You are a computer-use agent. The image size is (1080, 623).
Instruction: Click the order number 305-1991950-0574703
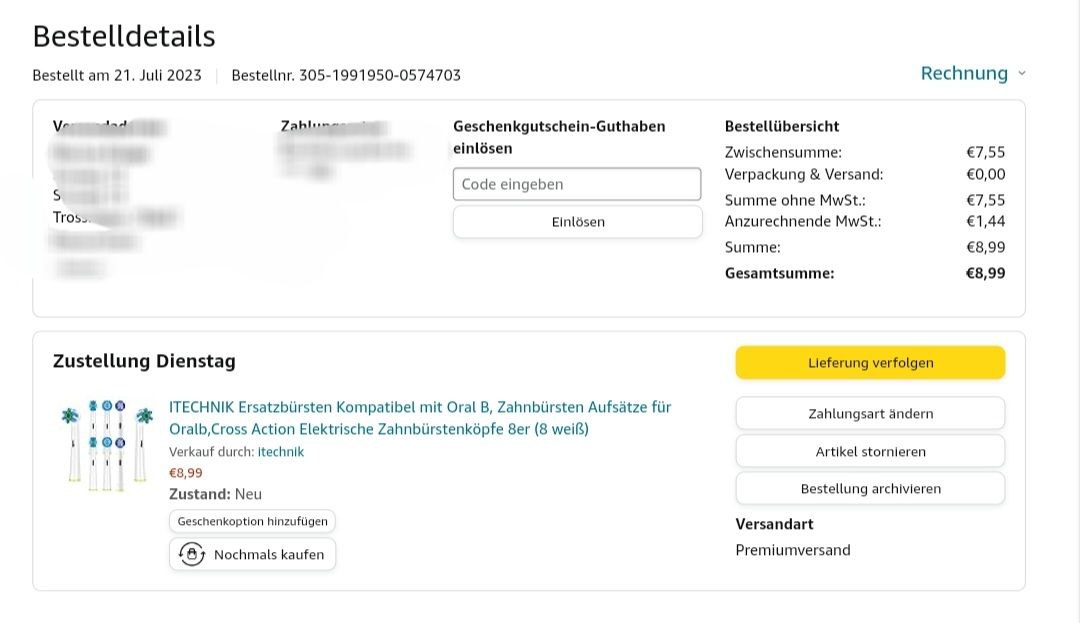379,75
